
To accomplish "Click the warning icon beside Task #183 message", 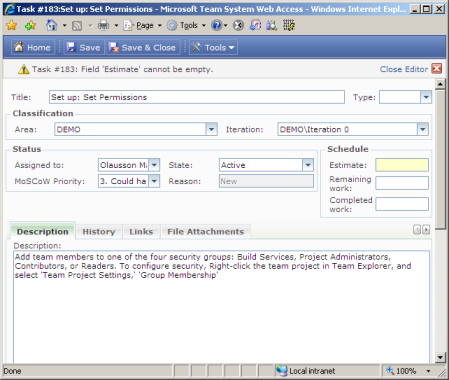I will tap(23, 69).
